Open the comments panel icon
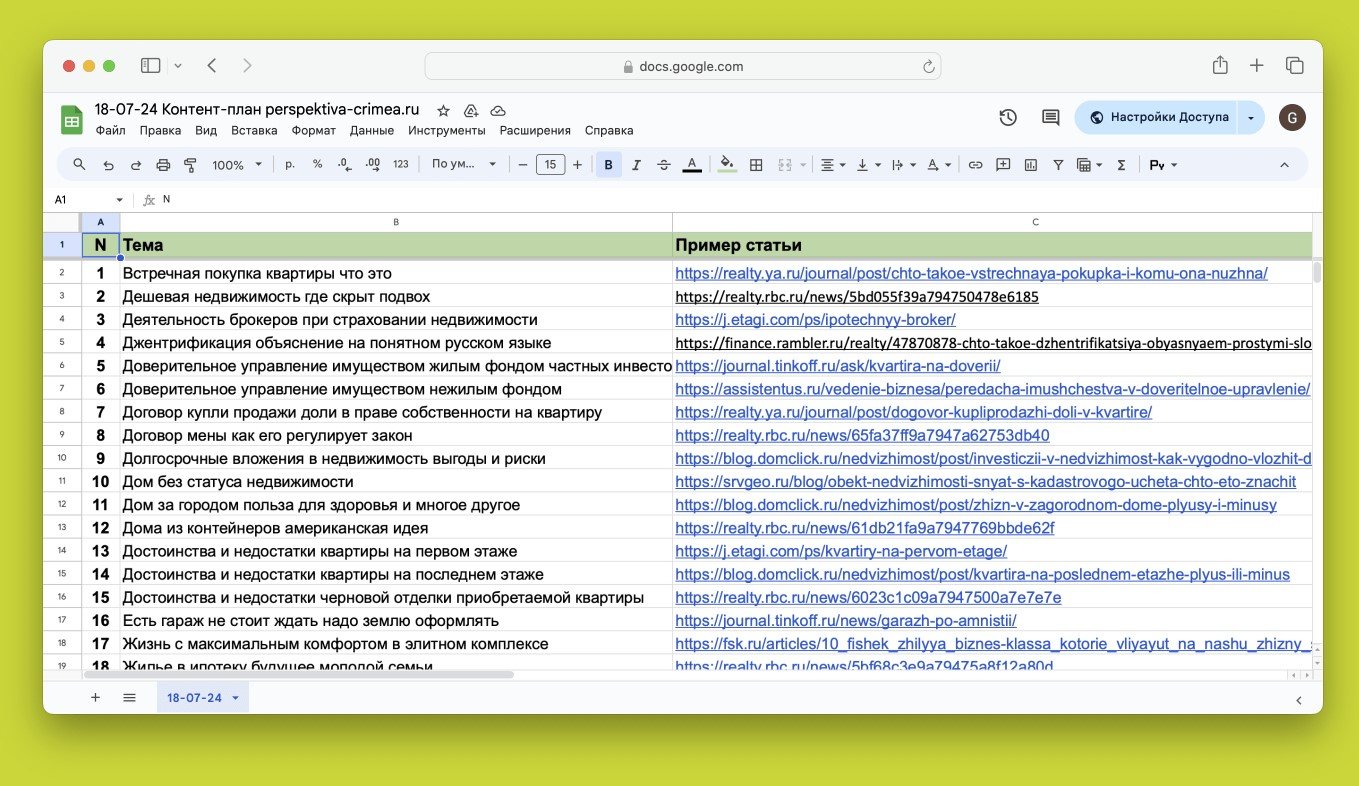The height and width of the screenshot is (786, 1359). point(1050,118)
